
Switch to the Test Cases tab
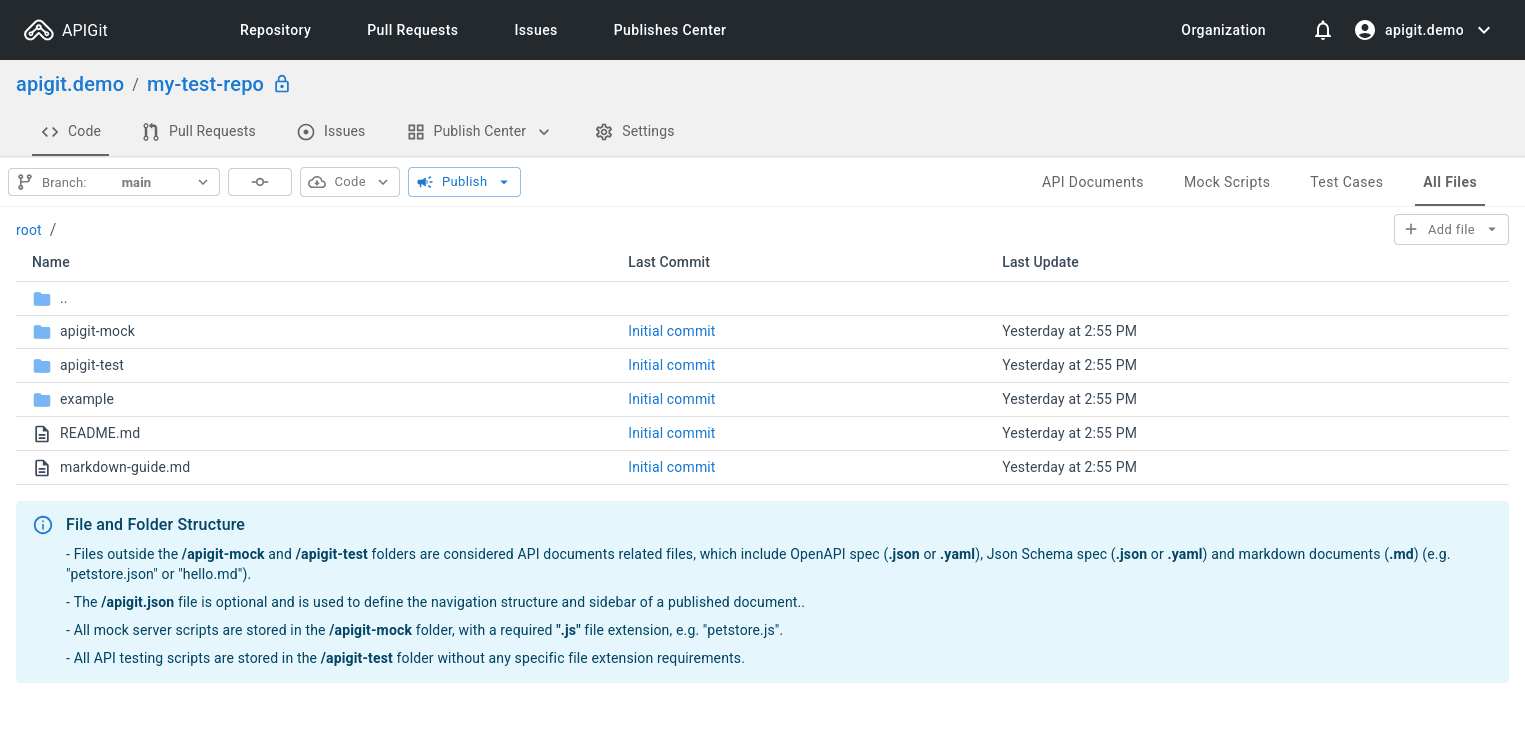(x=1346, y=182)
